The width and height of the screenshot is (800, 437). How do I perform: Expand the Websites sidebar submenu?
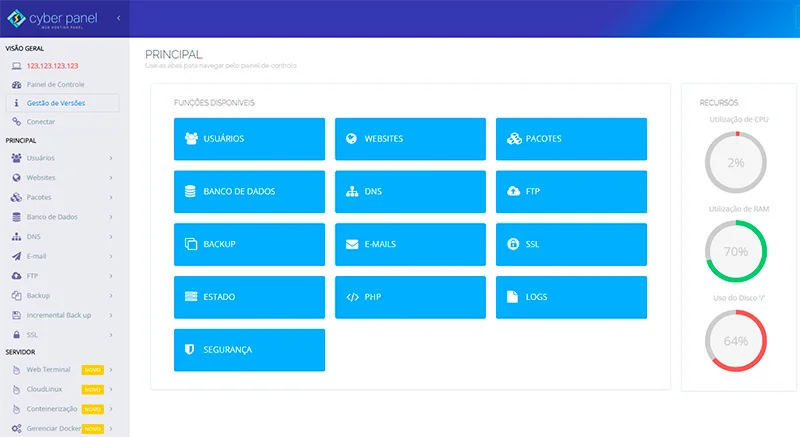pyautogui.click(x=111, y=177)
